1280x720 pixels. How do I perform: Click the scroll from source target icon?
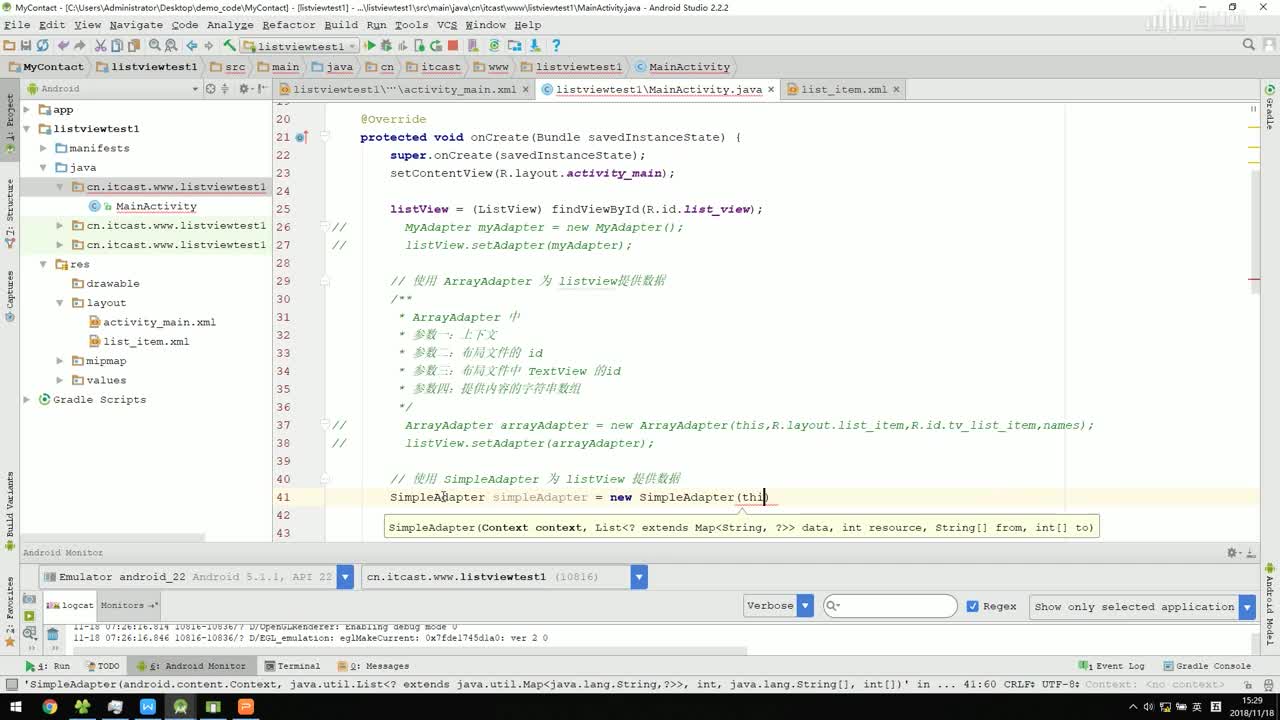tap(210, 88)
